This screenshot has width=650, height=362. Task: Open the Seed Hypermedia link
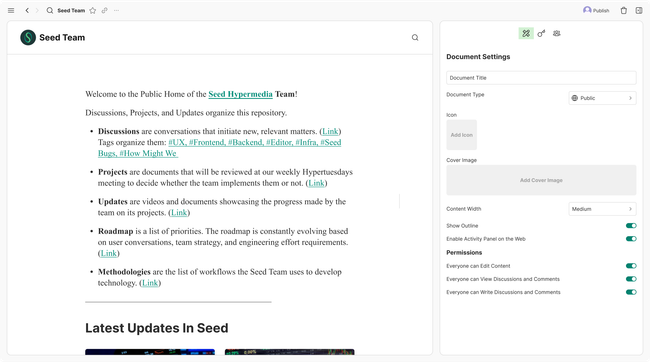240,94
